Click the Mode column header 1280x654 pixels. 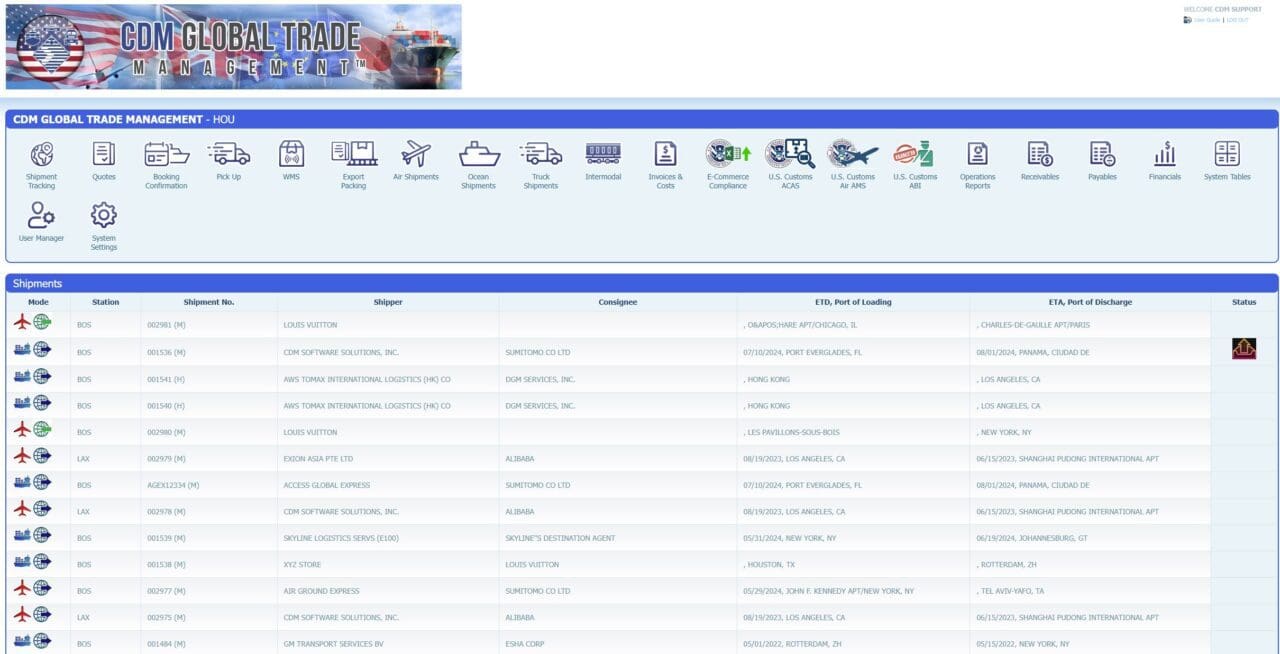point(38,302)
